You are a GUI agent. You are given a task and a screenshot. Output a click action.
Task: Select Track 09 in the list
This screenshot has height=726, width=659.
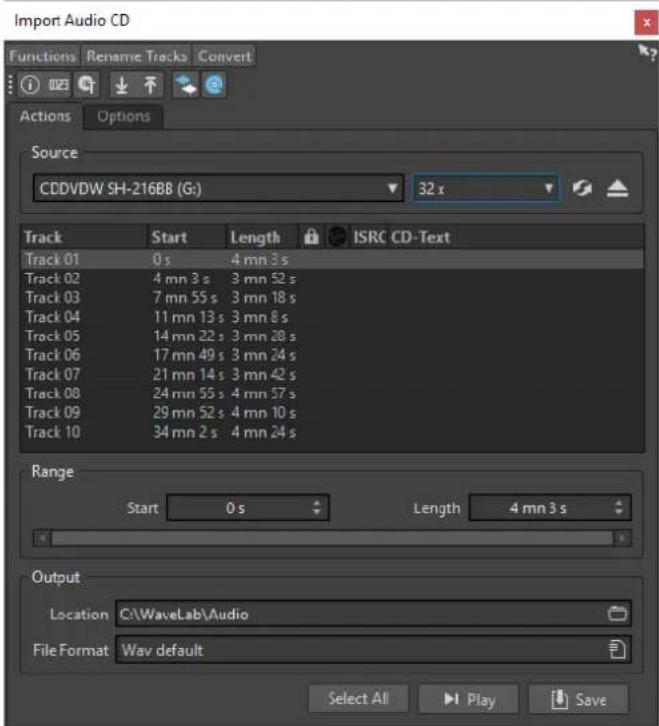pyautogui.click(x=332, y=413)
